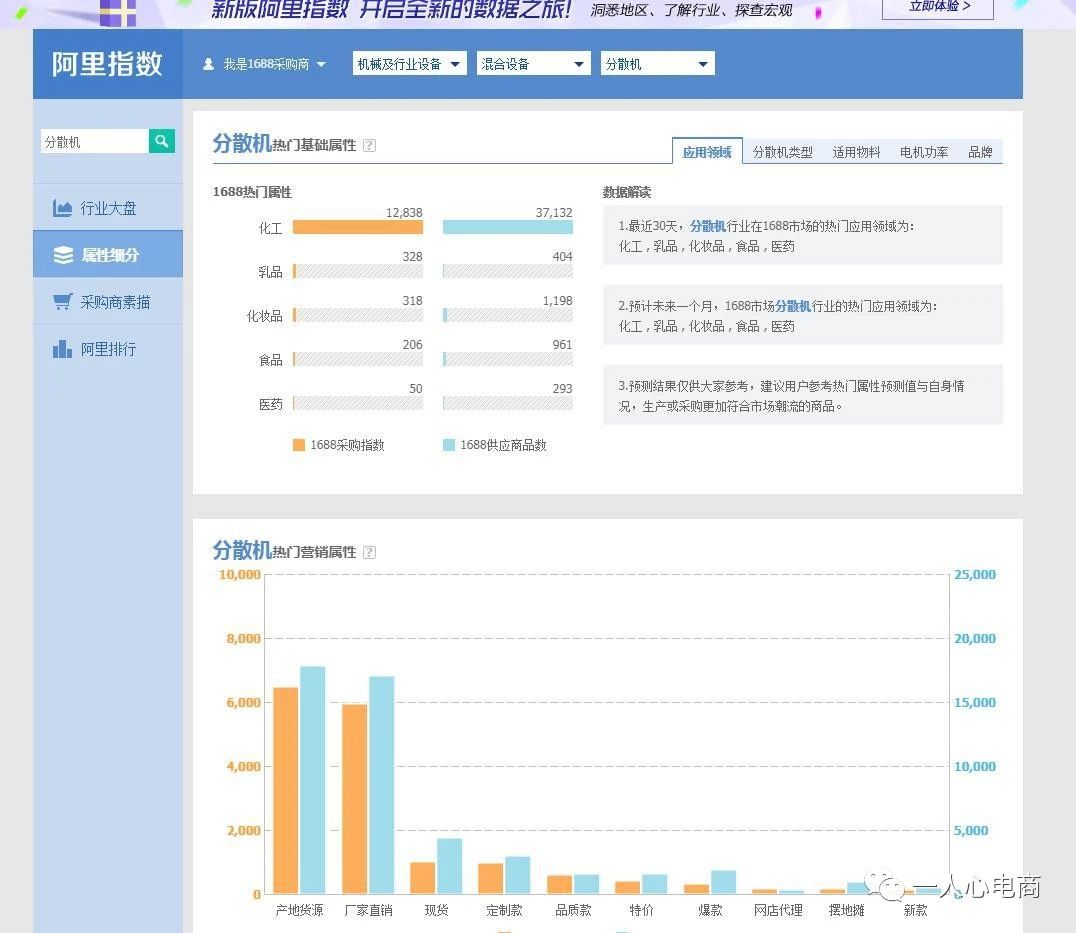The width and height of the screenshot is (1076, 933).
Task: Switch to the 分散机类型 tab
Action: (783, 152)
